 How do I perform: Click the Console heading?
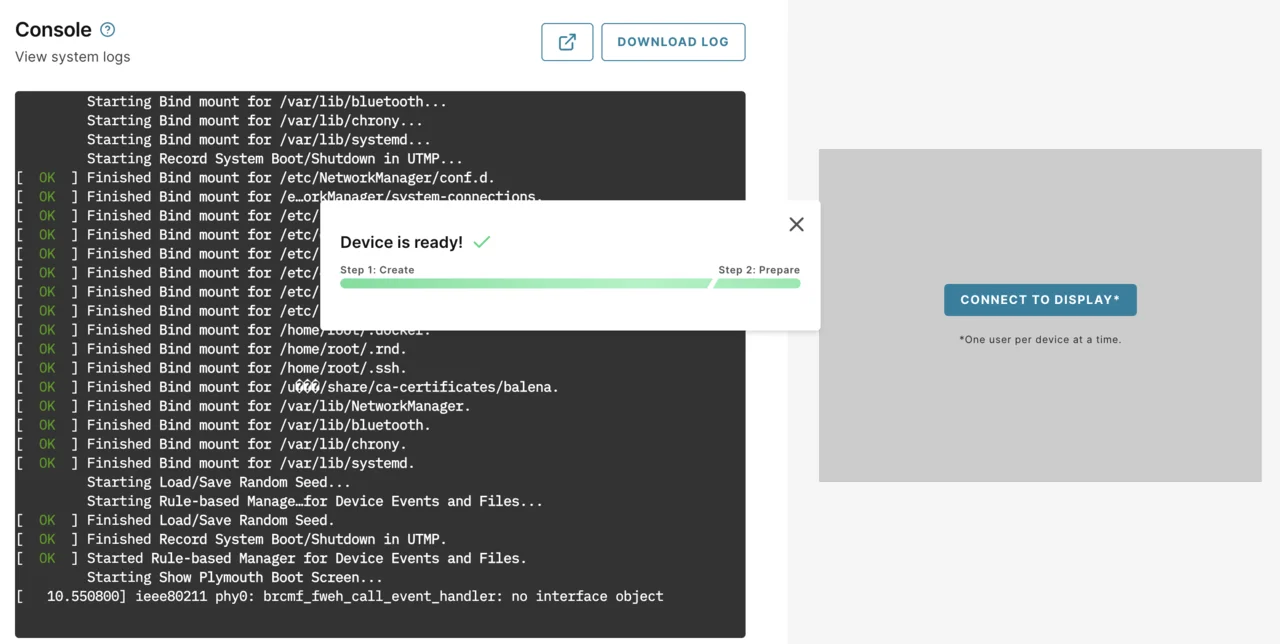[x=52, y=29]
